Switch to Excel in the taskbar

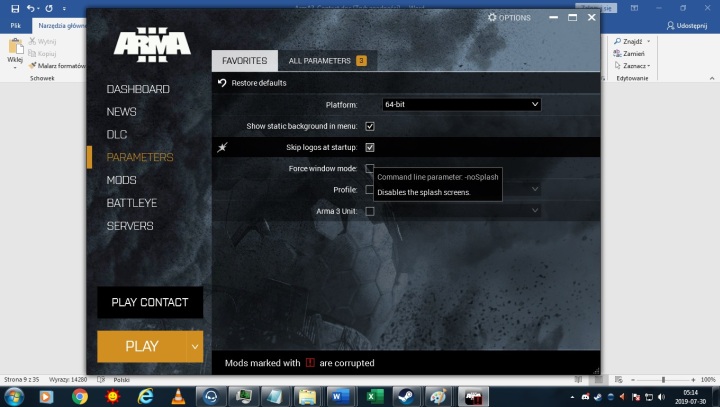pyautogui.click(x=372, y=396)
